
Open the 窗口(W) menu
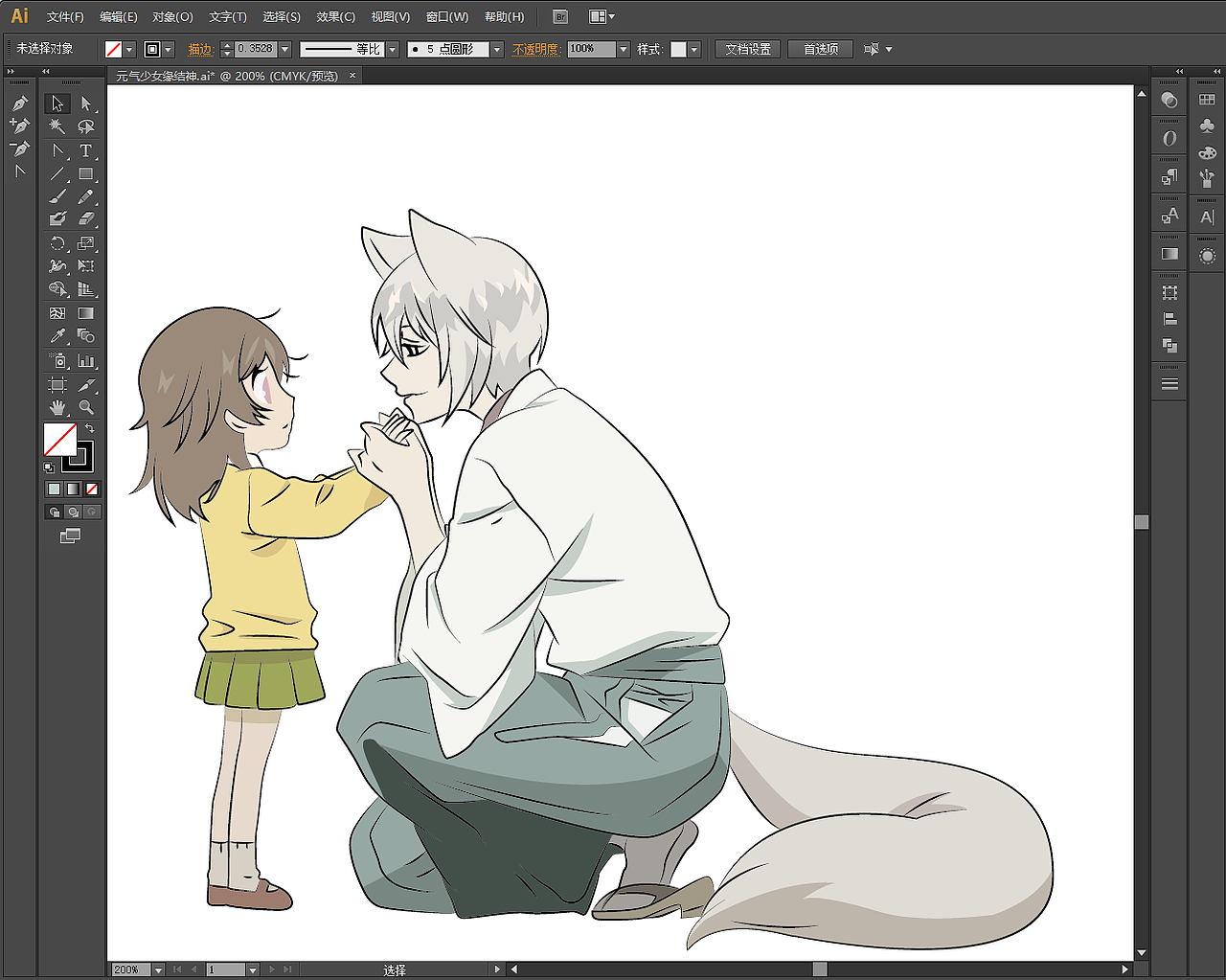click(x=447, y=16)
